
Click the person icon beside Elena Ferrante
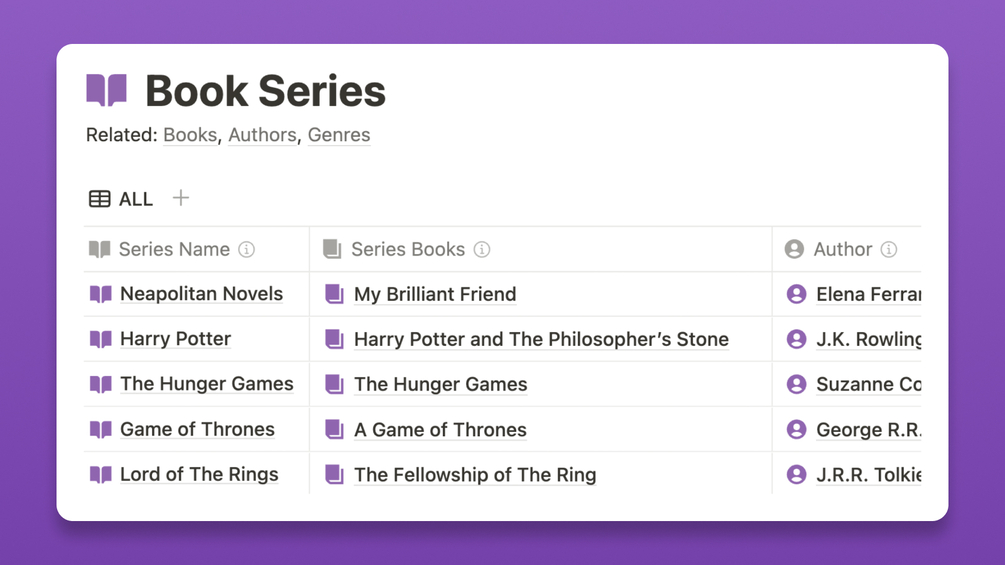click(796, 294)
